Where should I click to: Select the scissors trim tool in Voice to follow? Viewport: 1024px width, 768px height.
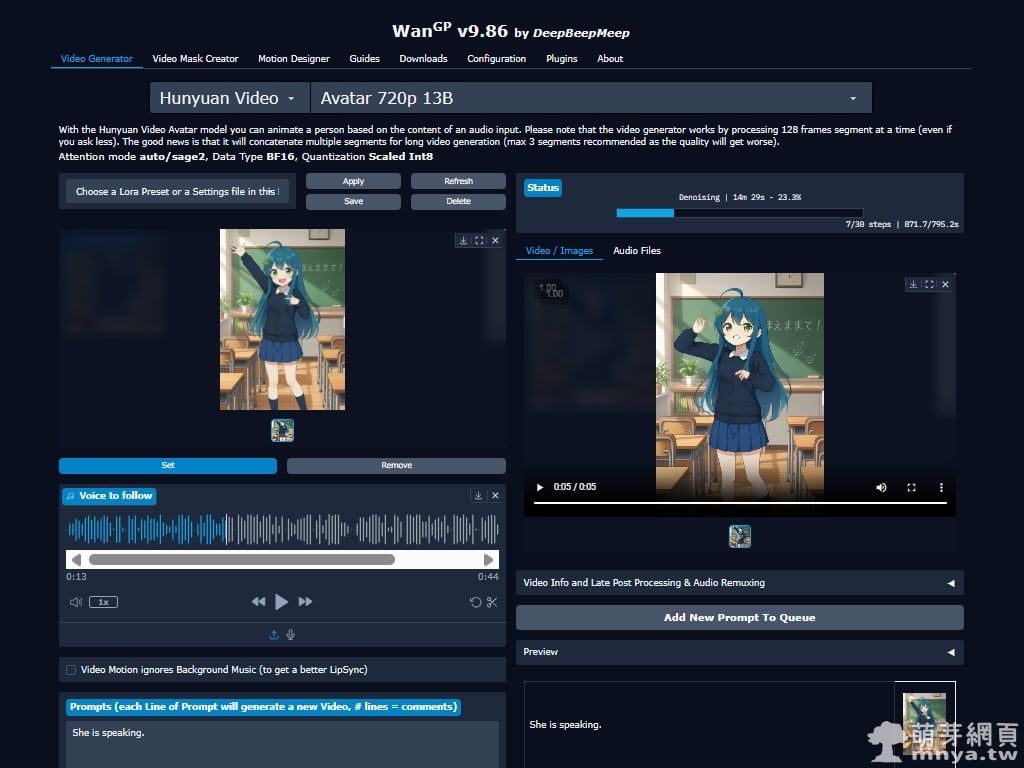pyautogui.click(x=493, y=601)
